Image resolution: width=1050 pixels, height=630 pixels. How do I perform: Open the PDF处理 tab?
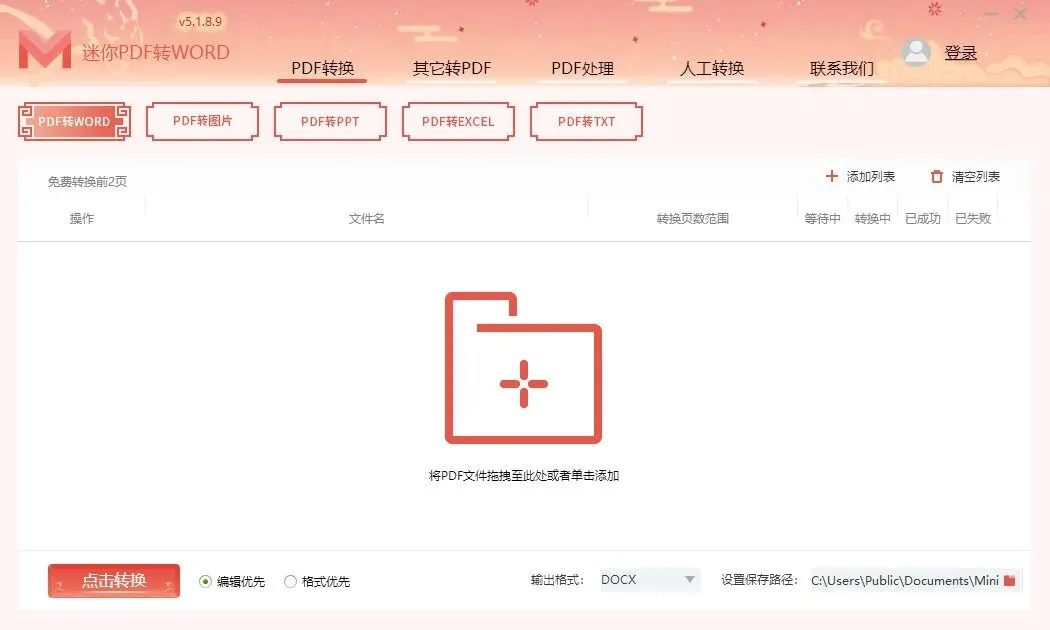(x=582, y=68)
